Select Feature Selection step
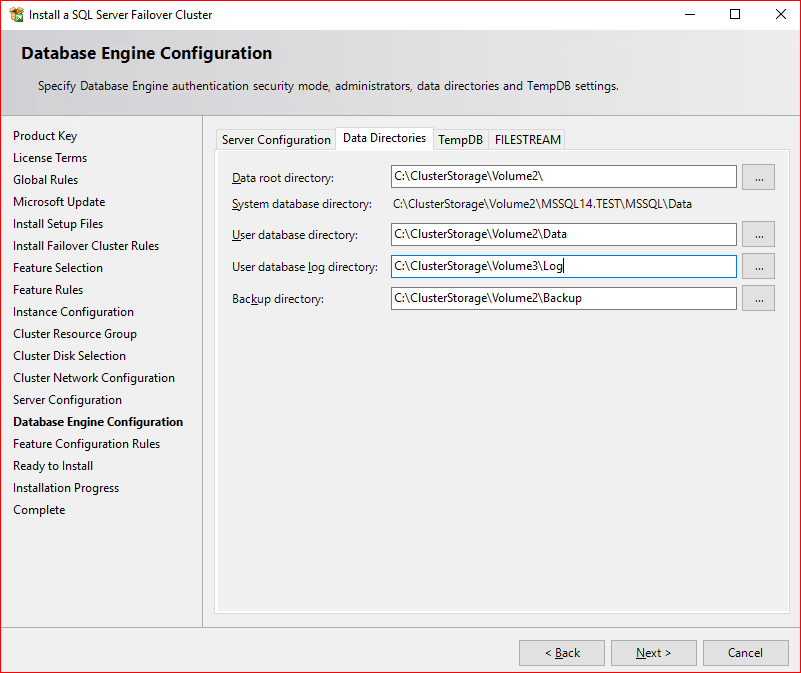 pos(58,268)
